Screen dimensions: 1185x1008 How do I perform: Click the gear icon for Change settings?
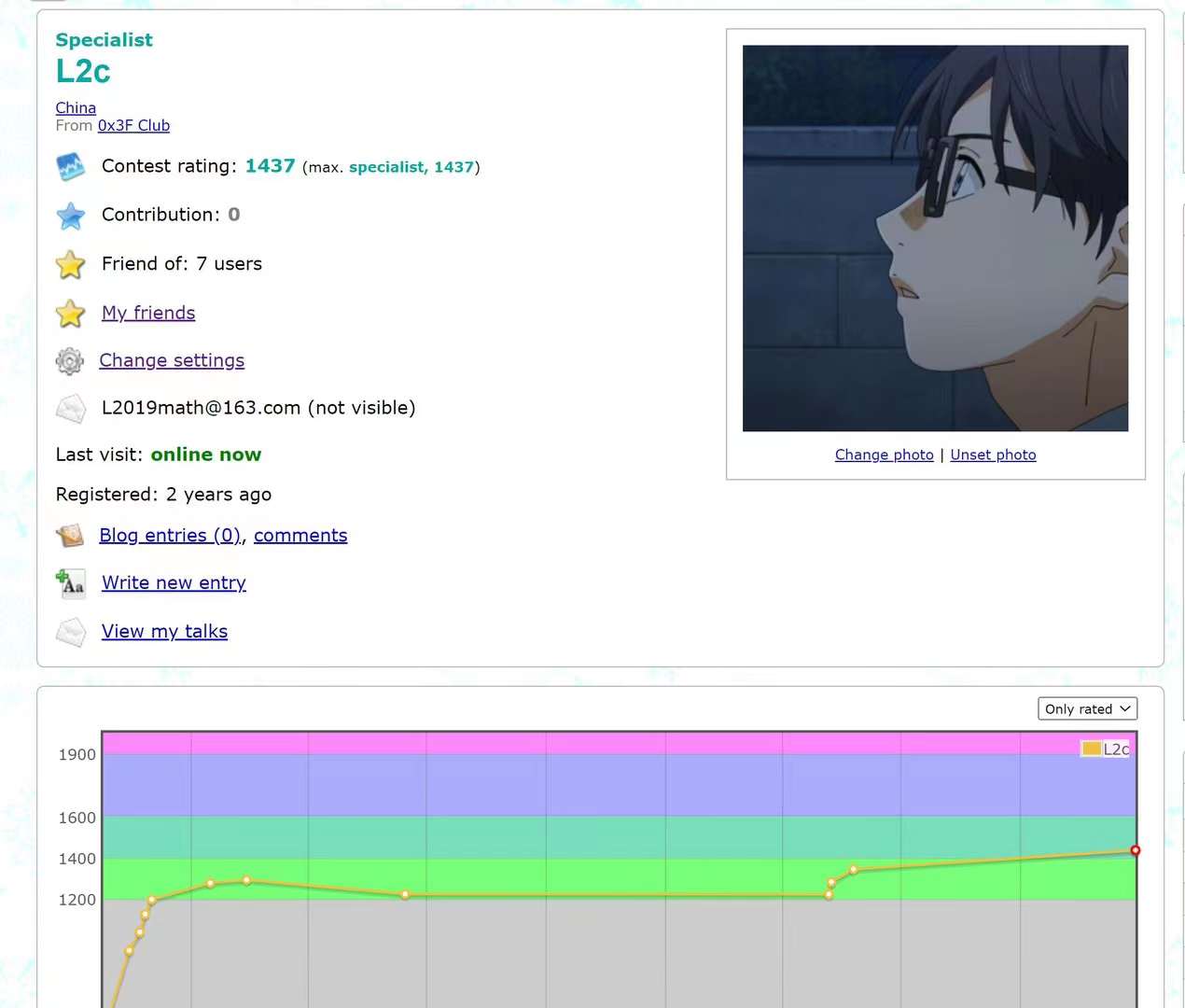(70, 361)
